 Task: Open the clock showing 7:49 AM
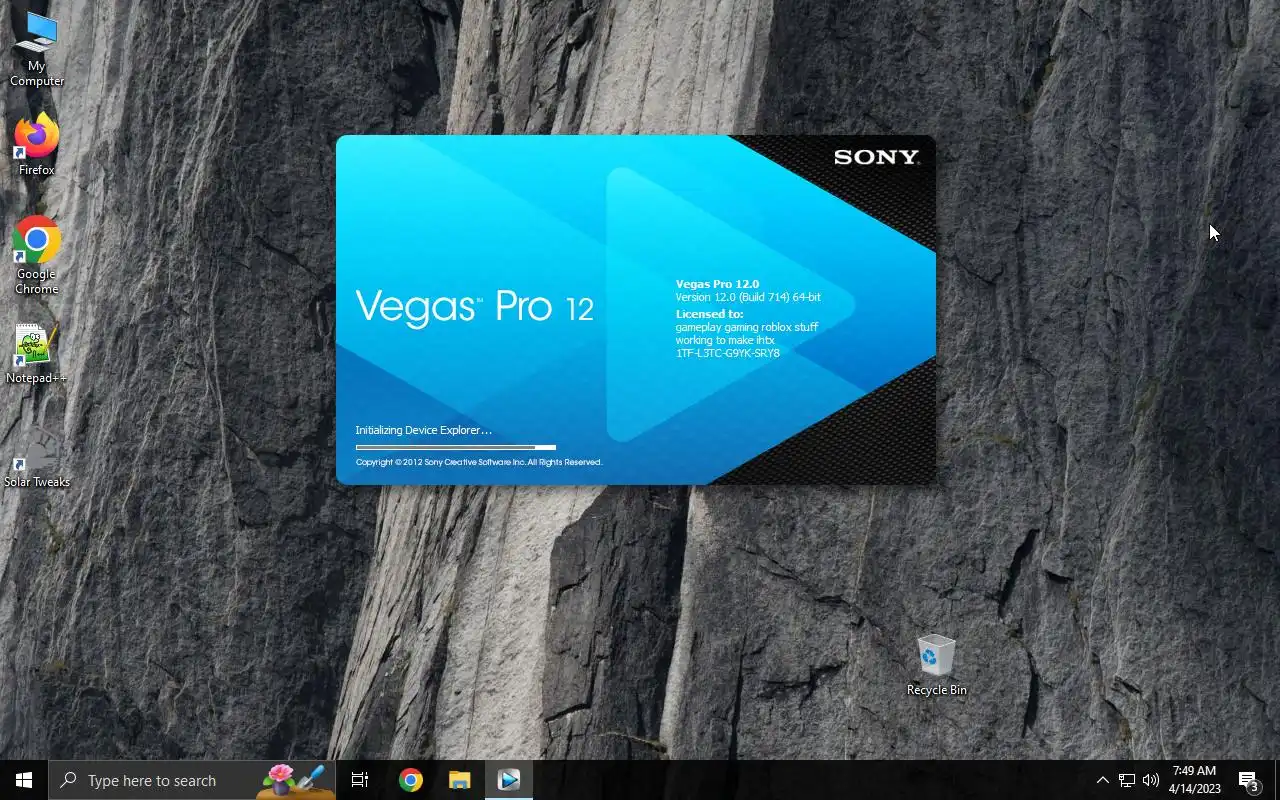pos(1194,780)
